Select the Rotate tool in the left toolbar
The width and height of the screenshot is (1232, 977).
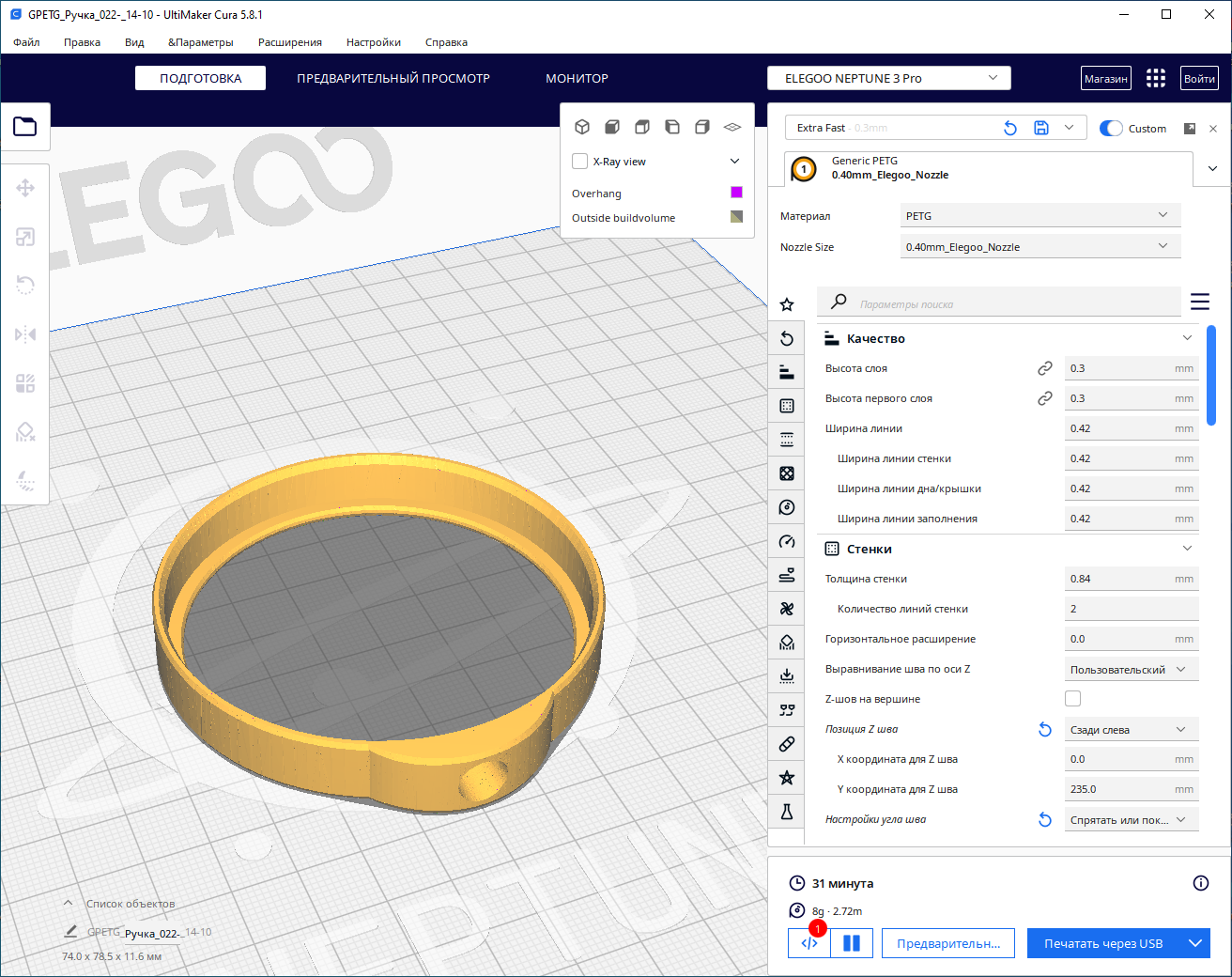tap(25, 285)
